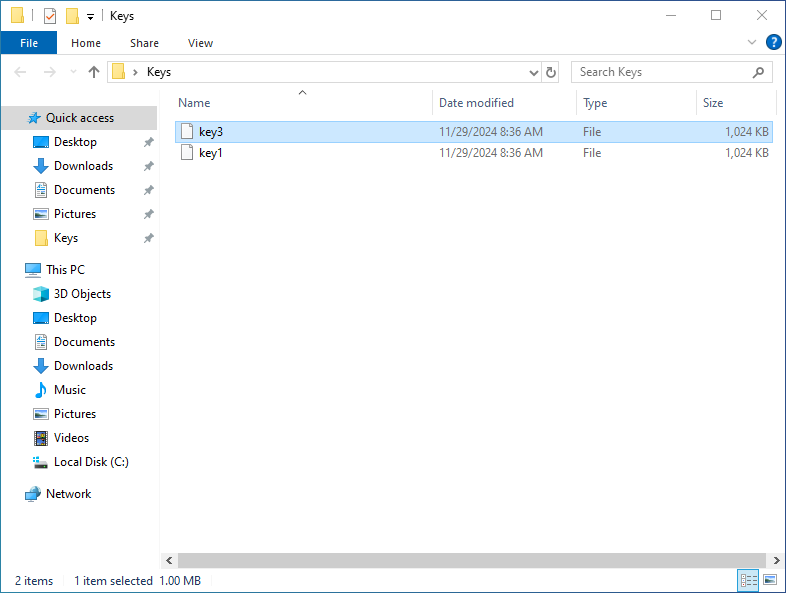The width and height of the screenshot is (786, 593).
Task: Click key1's 1,024 KB size cell
Action: [746, 153]
